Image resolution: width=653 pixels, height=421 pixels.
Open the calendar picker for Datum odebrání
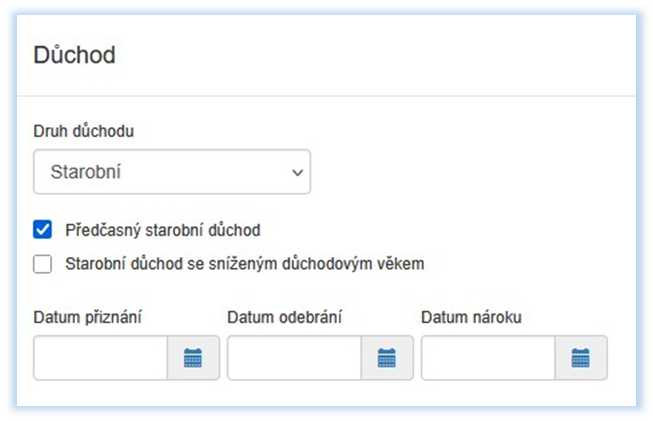click(387, 358)
